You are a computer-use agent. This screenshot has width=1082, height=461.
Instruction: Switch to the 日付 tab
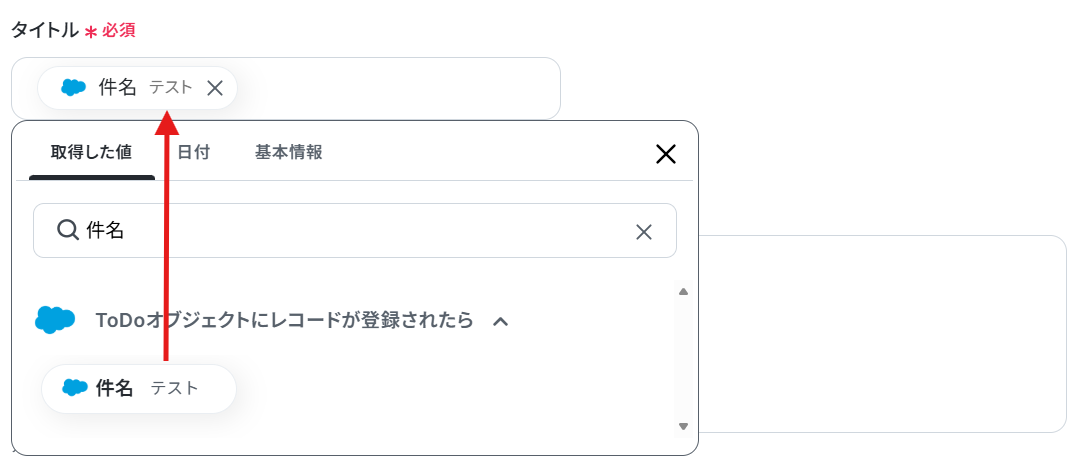point(193,153)
